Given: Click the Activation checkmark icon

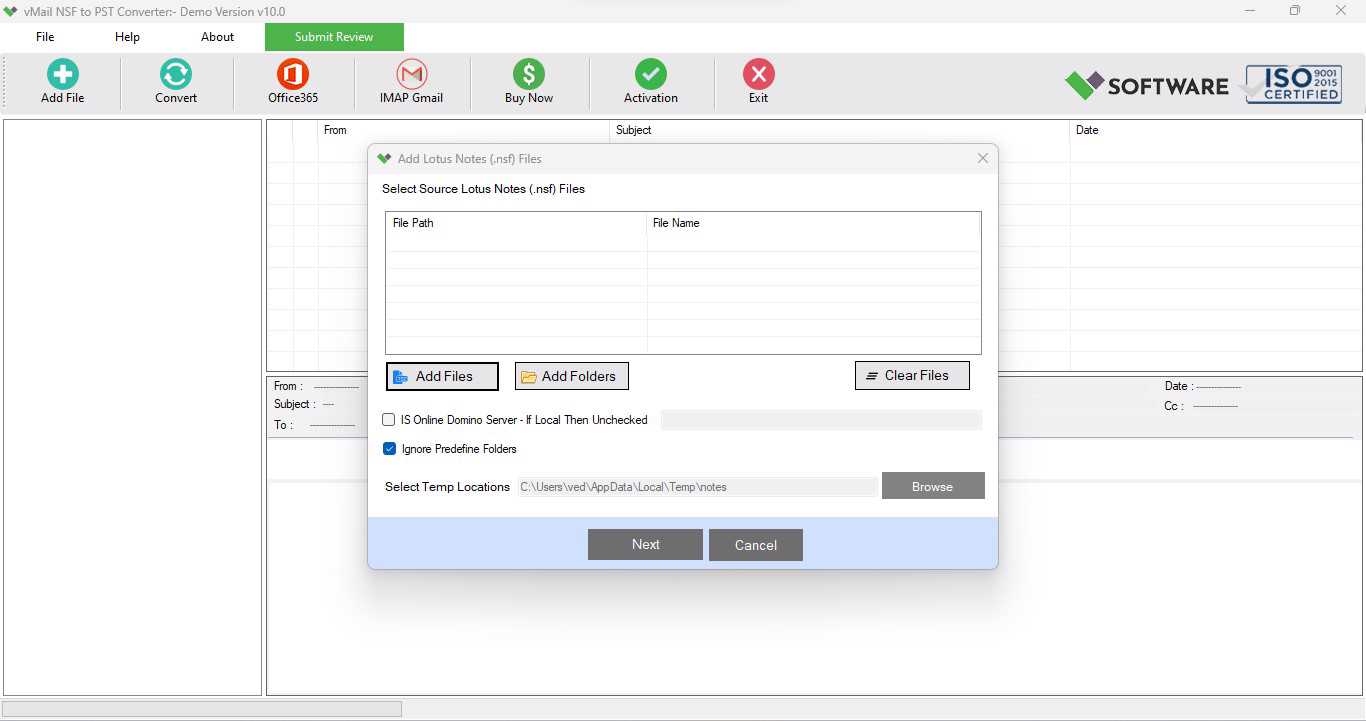Looking at the screenshot, I should (651, 74).
